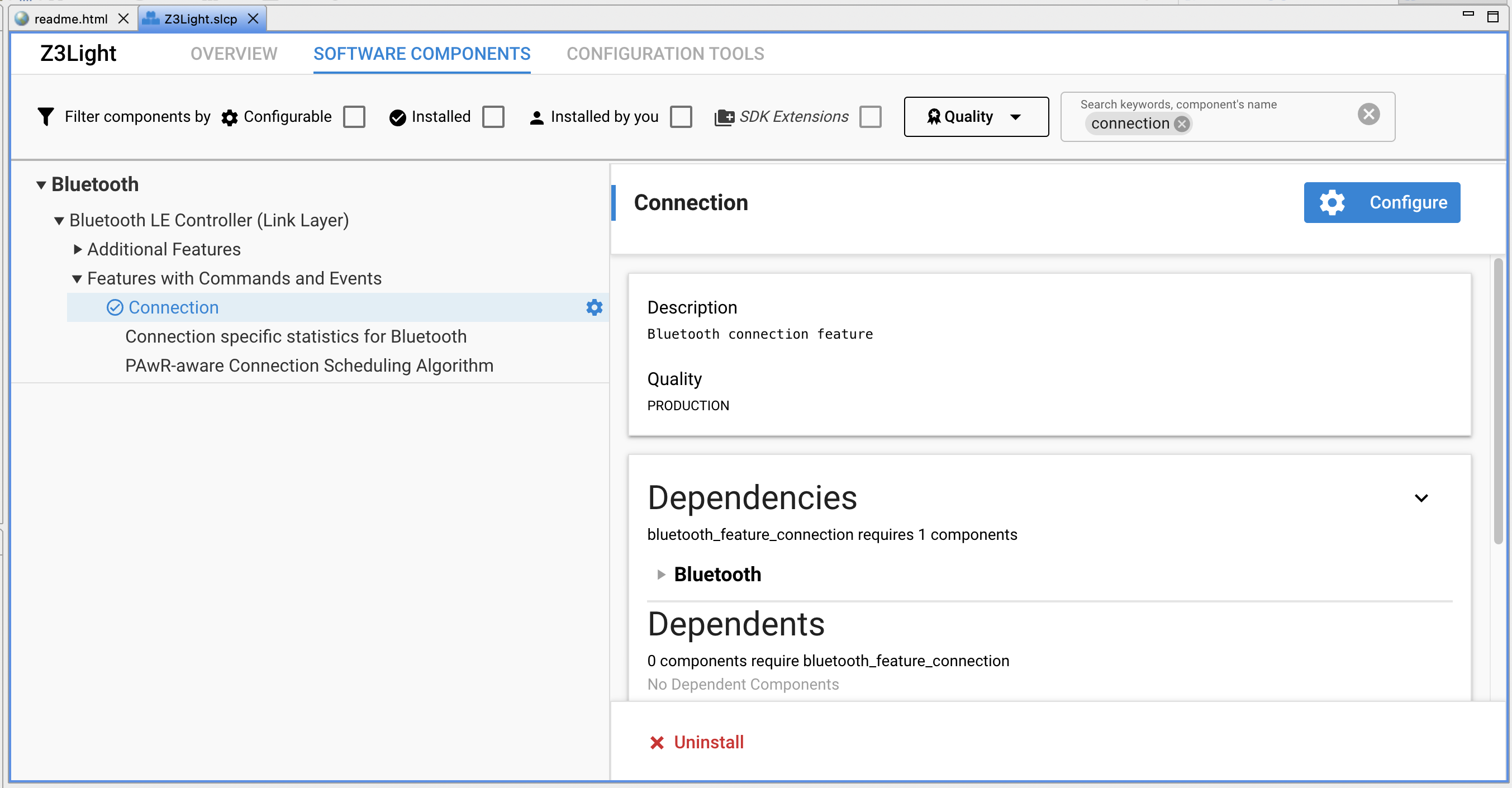Screen dimensions: 1512x788
Task: Open configuration via gear icon on Connection row
Action: [594, 307]
